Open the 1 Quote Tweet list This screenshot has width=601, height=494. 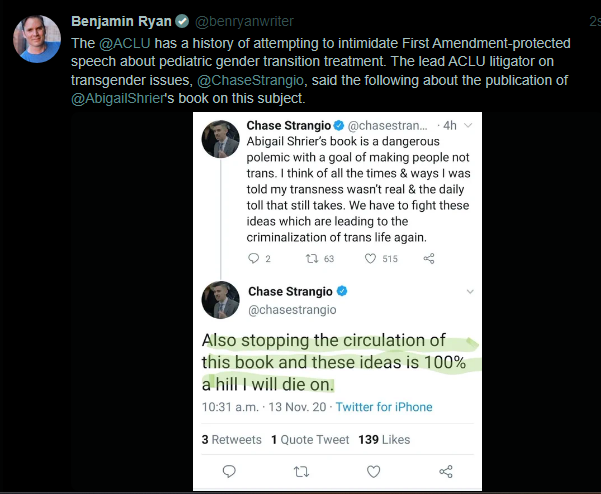click(309, 439)
